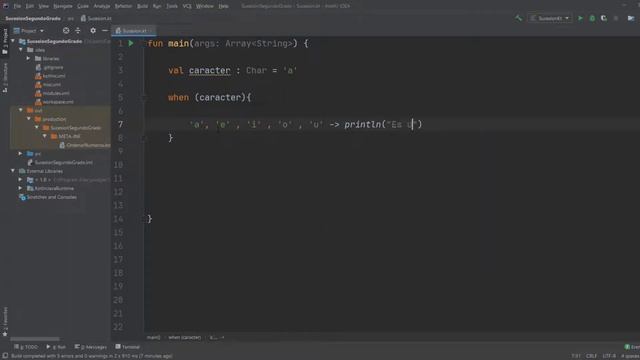Open the Code menu
Screen dimensions: 640x360
[83, 6]
